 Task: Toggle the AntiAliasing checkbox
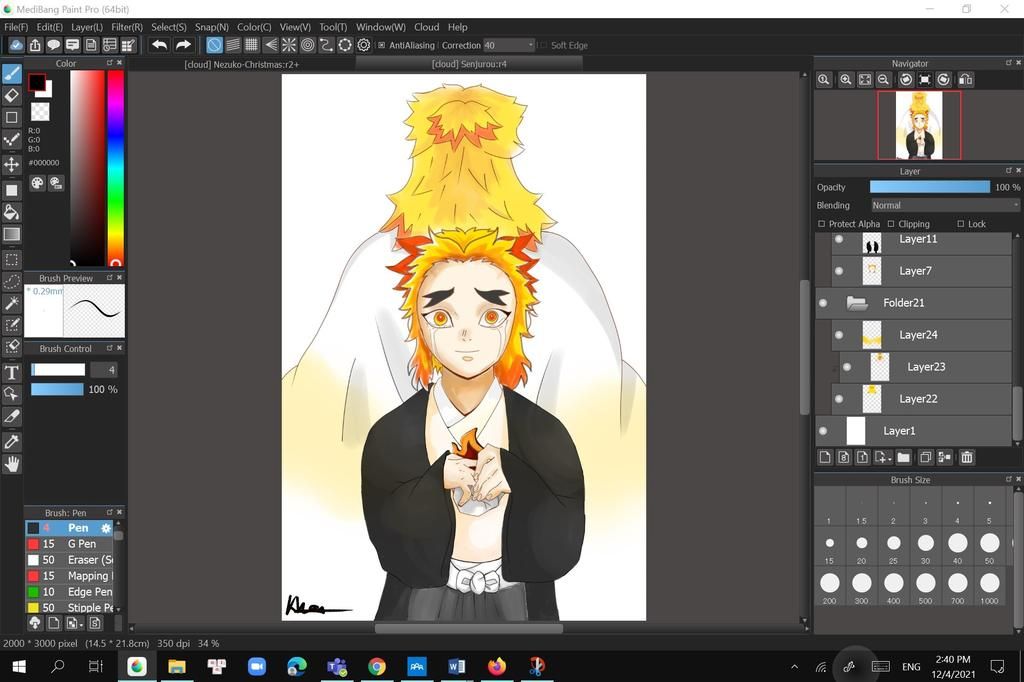click(382, 45)
